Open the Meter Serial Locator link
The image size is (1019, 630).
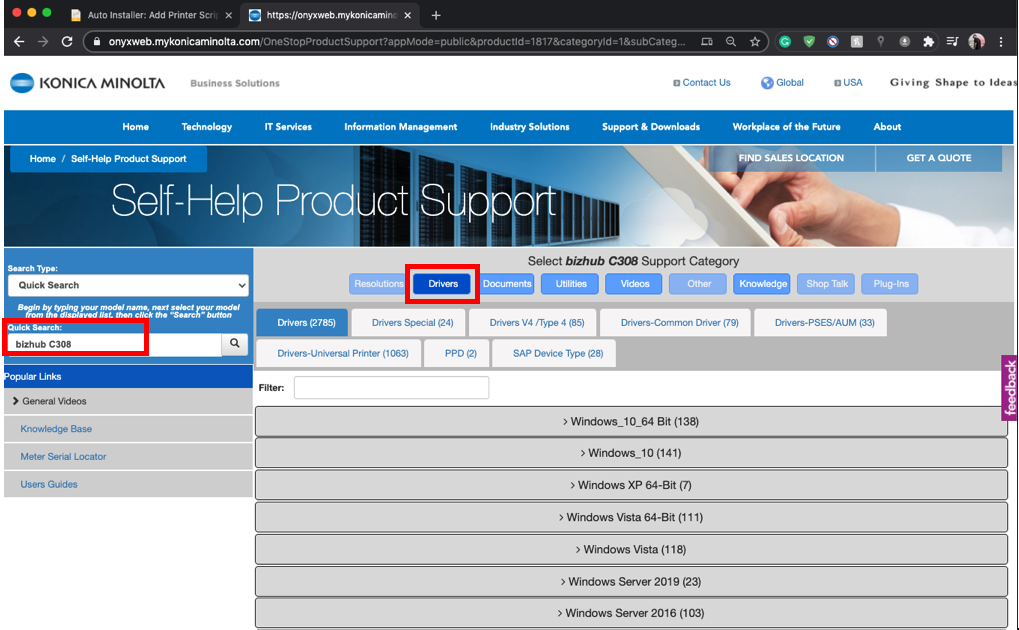point(63,456)
